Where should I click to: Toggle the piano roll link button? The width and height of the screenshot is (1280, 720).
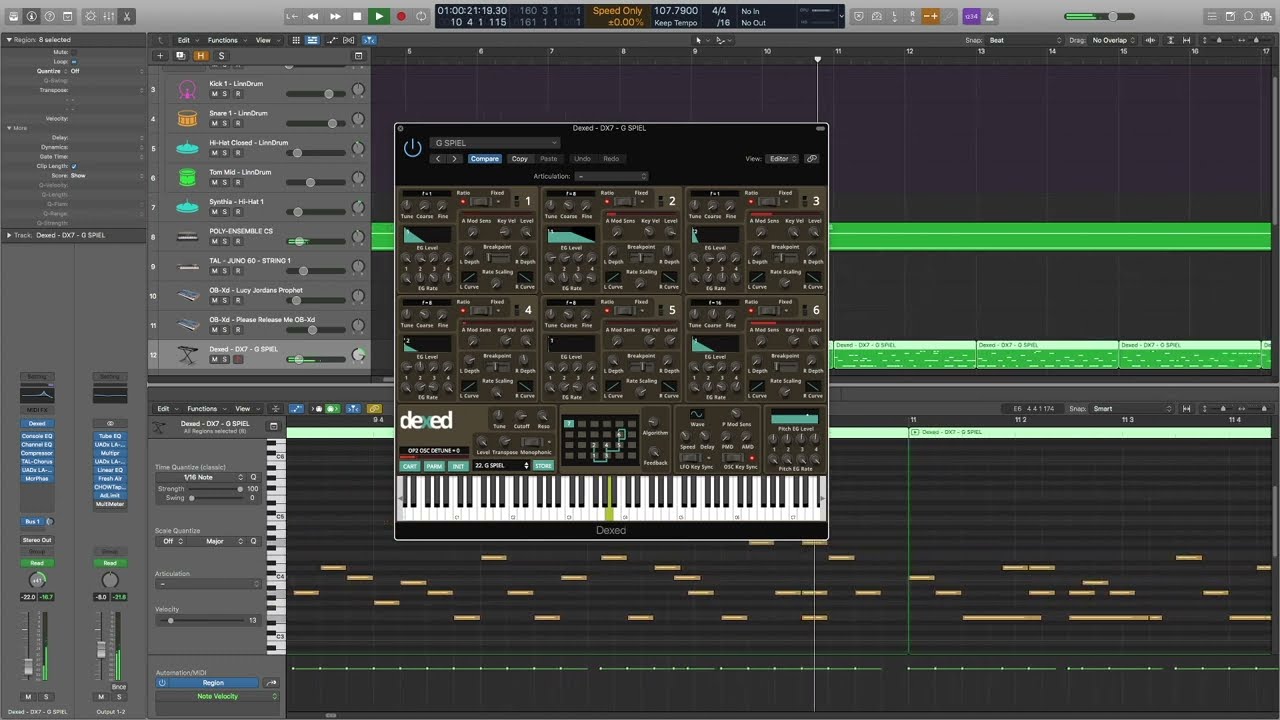click(x=375, y=408)
